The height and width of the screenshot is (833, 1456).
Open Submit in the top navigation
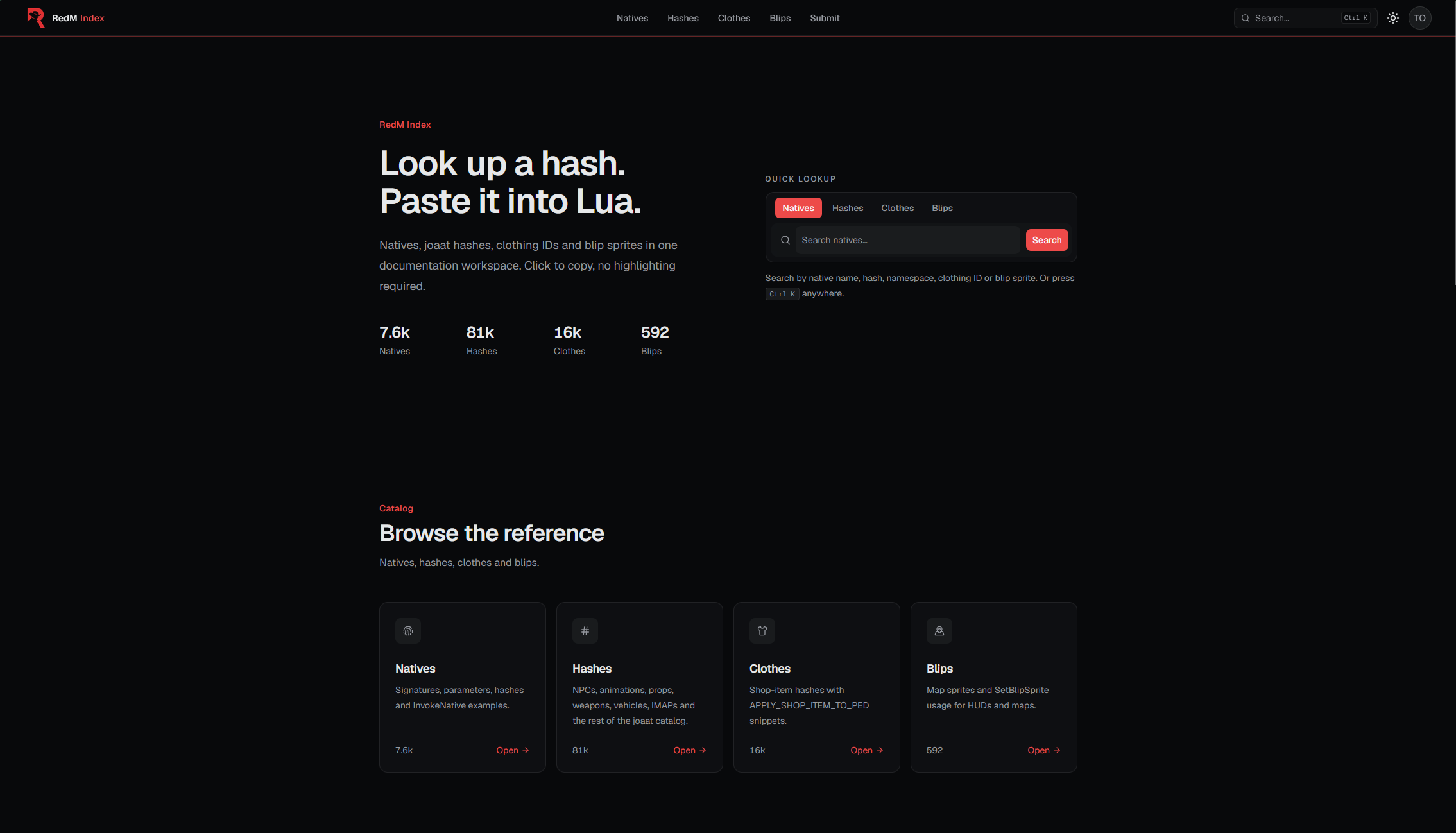pos(825,18)
